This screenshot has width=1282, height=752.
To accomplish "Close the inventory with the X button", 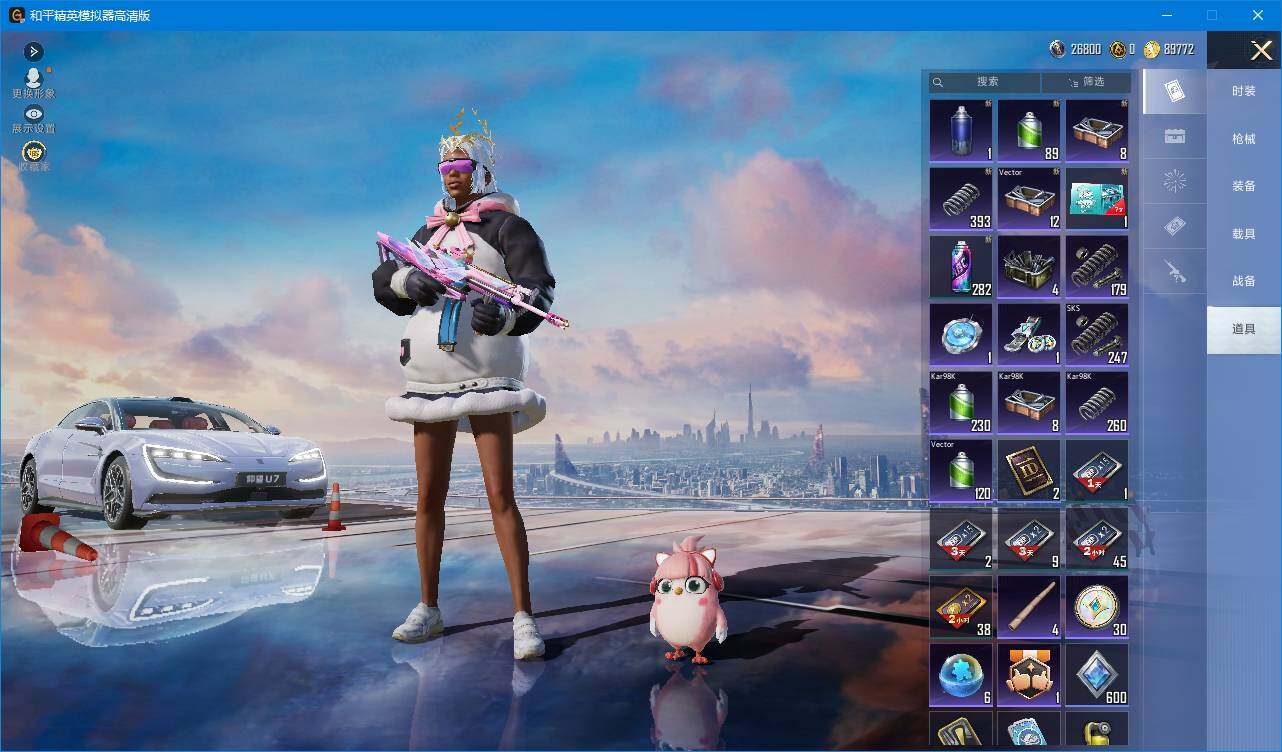I will (x=1261, y=50).
